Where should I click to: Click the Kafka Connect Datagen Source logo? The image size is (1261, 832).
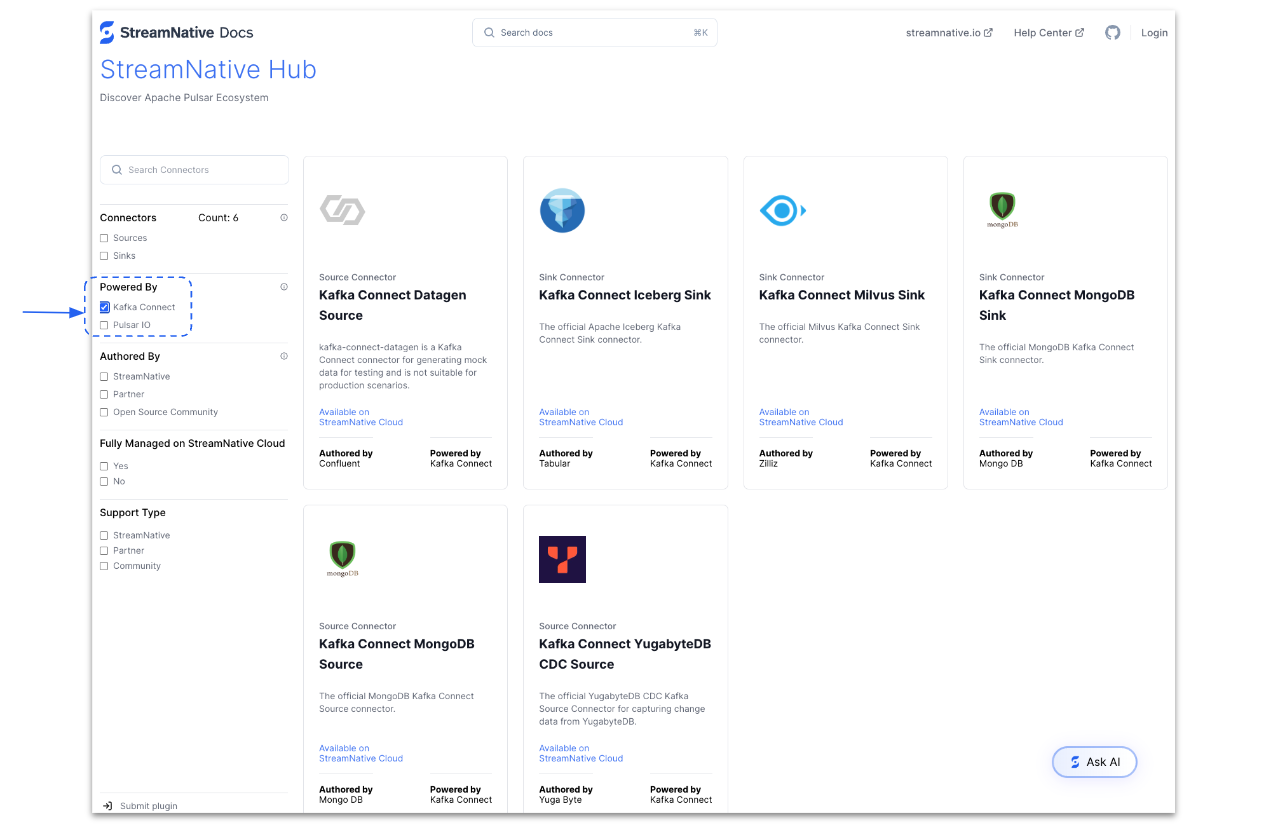tap(342, 210)
